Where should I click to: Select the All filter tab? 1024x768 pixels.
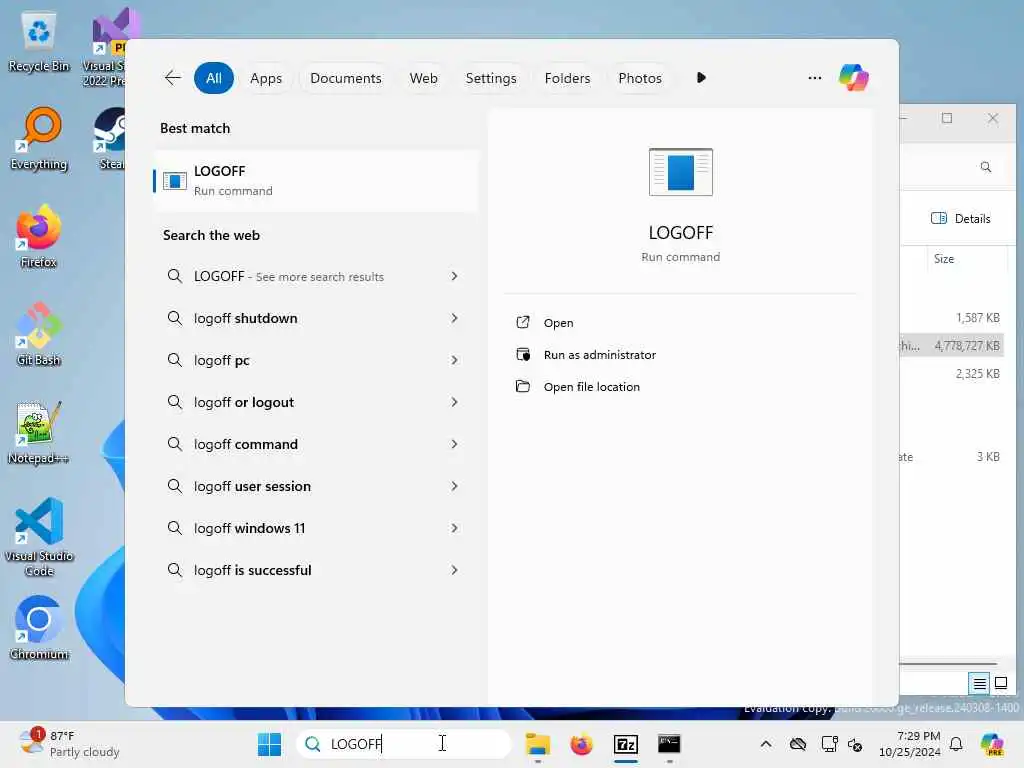click(x=214, y=78)
